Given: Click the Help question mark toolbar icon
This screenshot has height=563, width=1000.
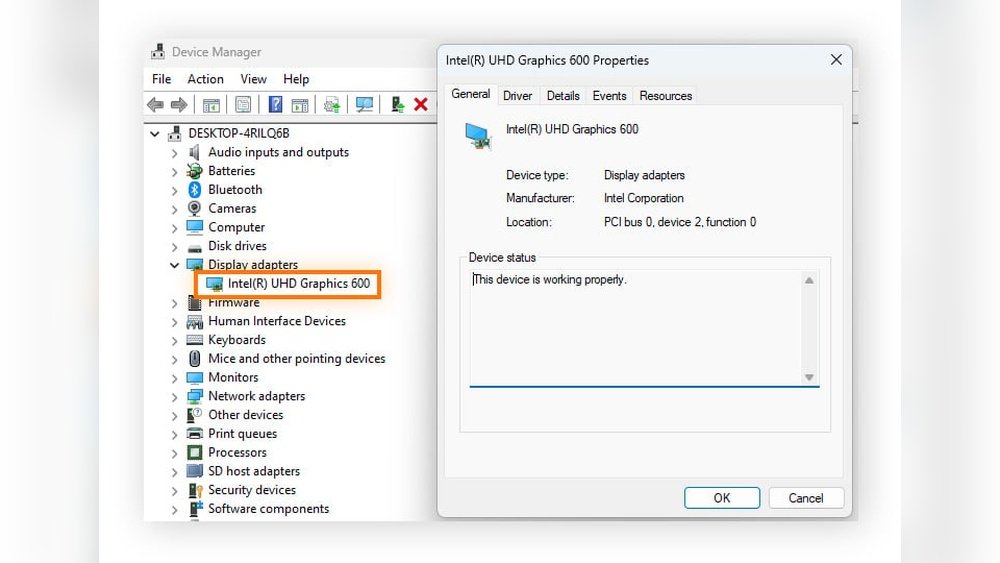Looking at the screenshot, I should click(x=275, y=105).
